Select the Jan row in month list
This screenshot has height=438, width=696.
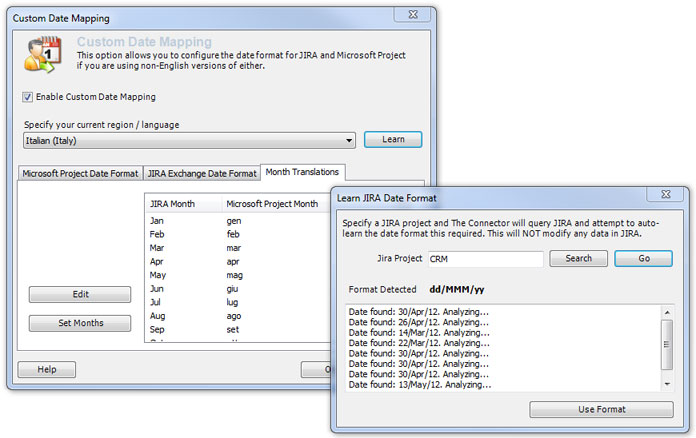[x=237, y=221]
